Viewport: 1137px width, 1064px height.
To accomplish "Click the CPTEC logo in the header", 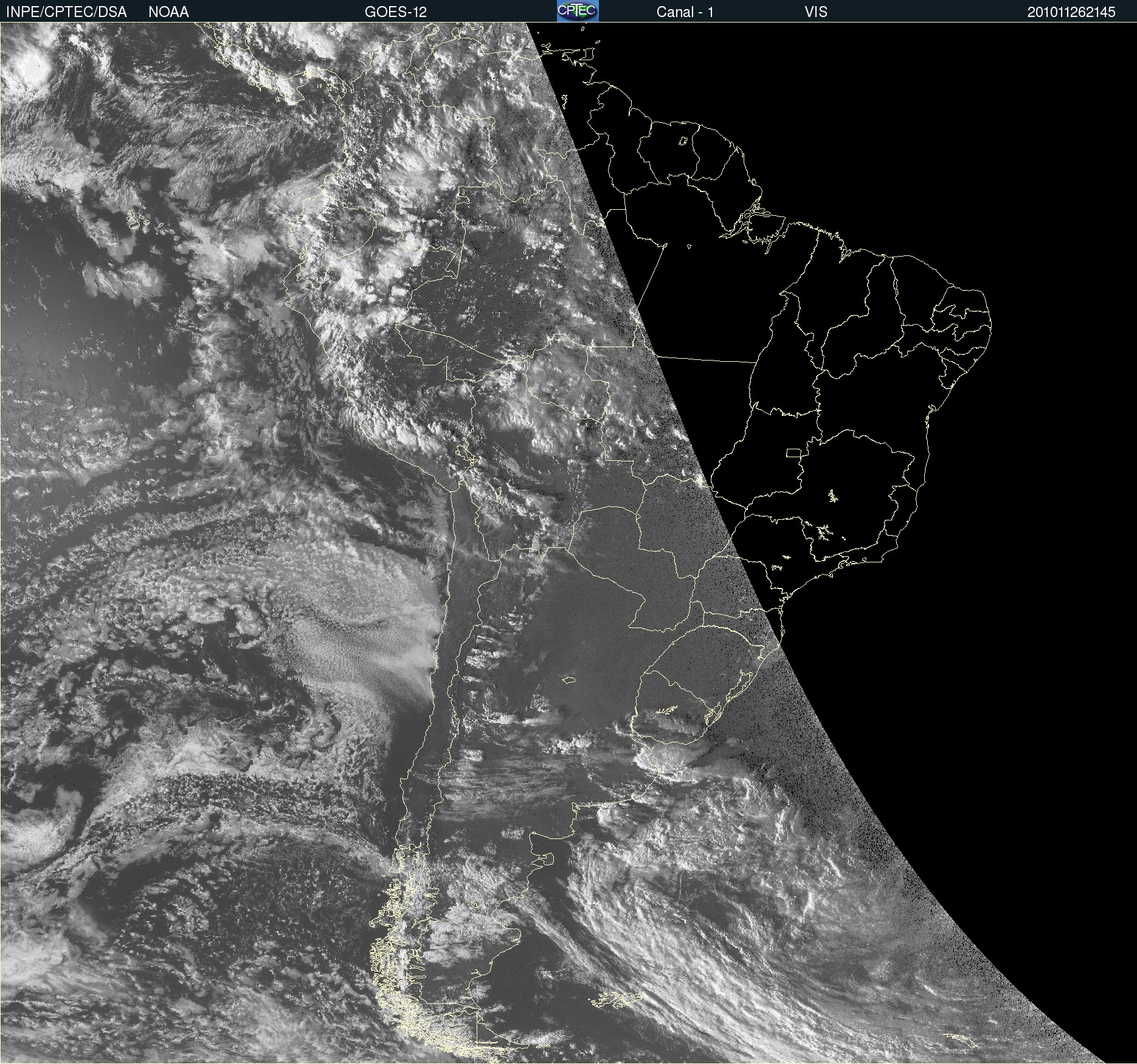I will coord(578,10).
